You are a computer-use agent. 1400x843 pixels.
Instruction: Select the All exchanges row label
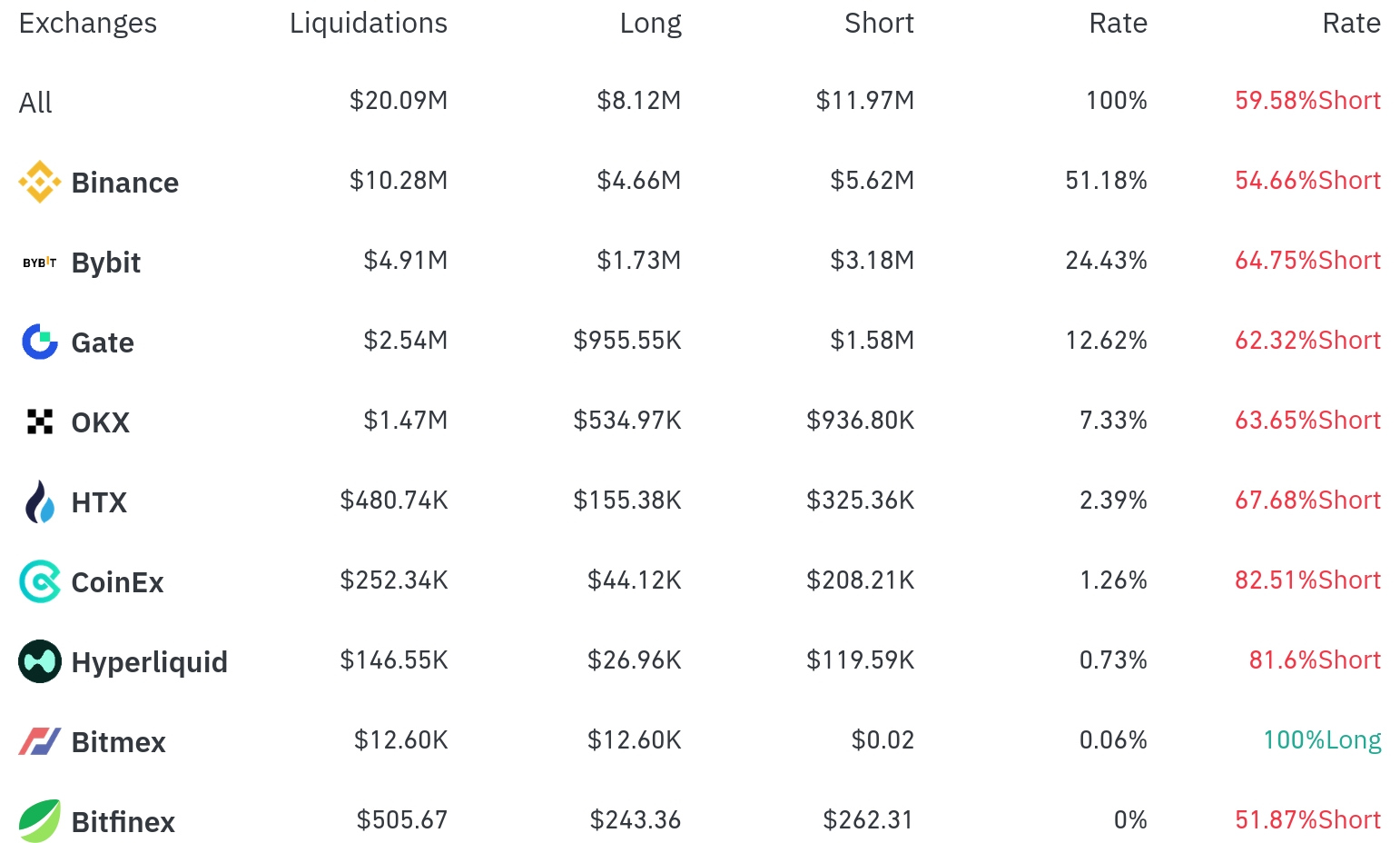pos(35,103)
